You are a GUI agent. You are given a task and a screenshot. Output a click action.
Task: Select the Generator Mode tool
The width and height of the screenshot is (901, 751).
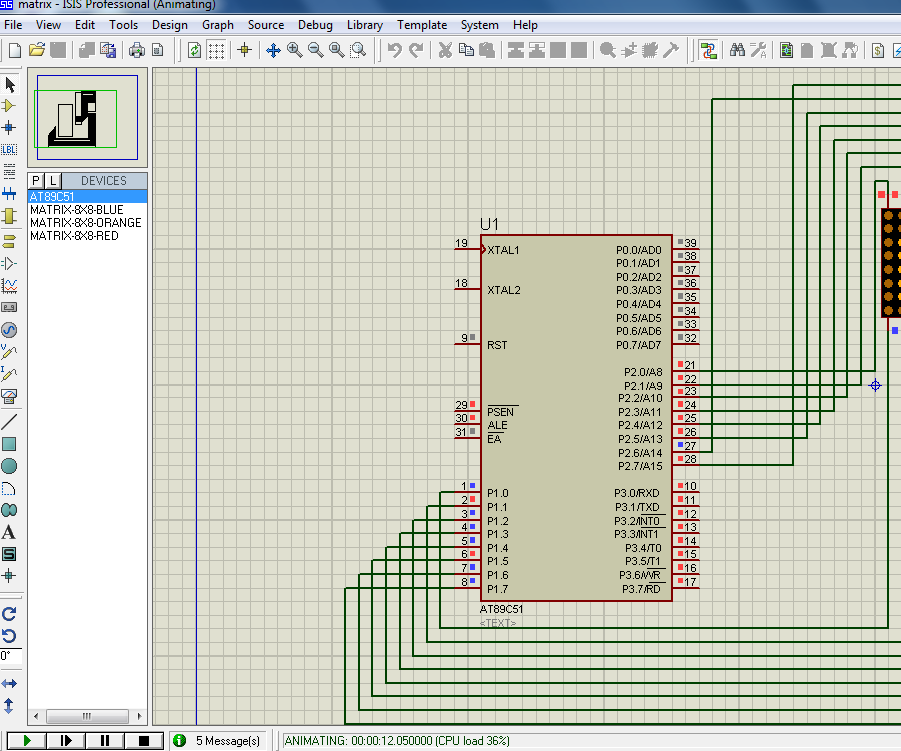[9, 330]
